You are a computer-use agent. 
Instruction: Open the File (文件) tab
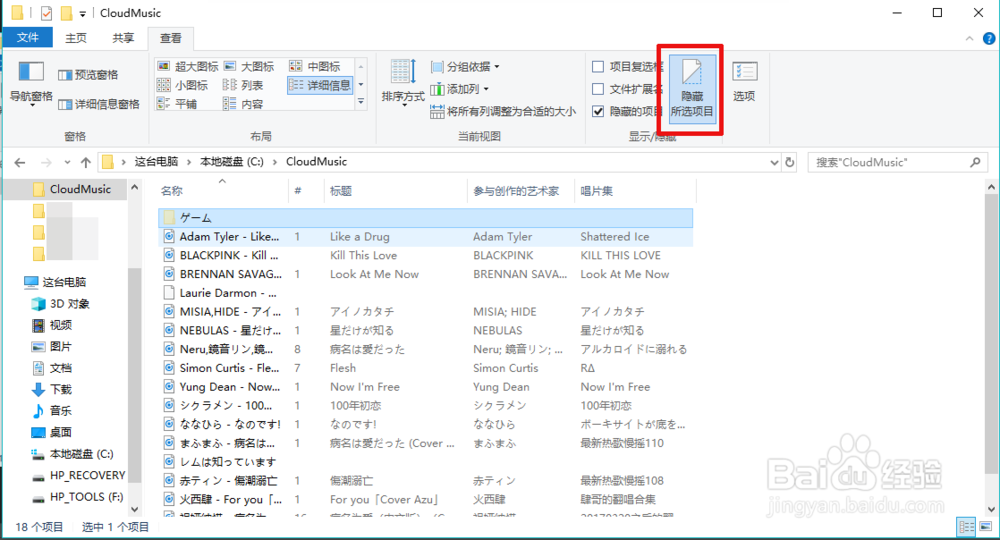(27, 38)
